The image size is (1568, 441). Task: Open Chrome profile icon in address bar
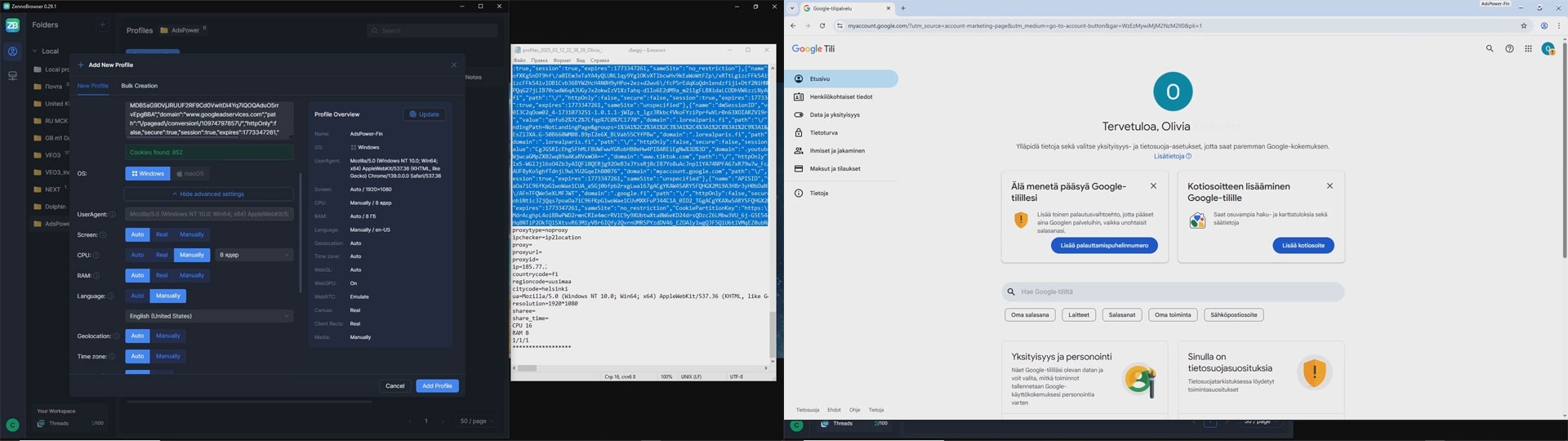[1543, 26]
